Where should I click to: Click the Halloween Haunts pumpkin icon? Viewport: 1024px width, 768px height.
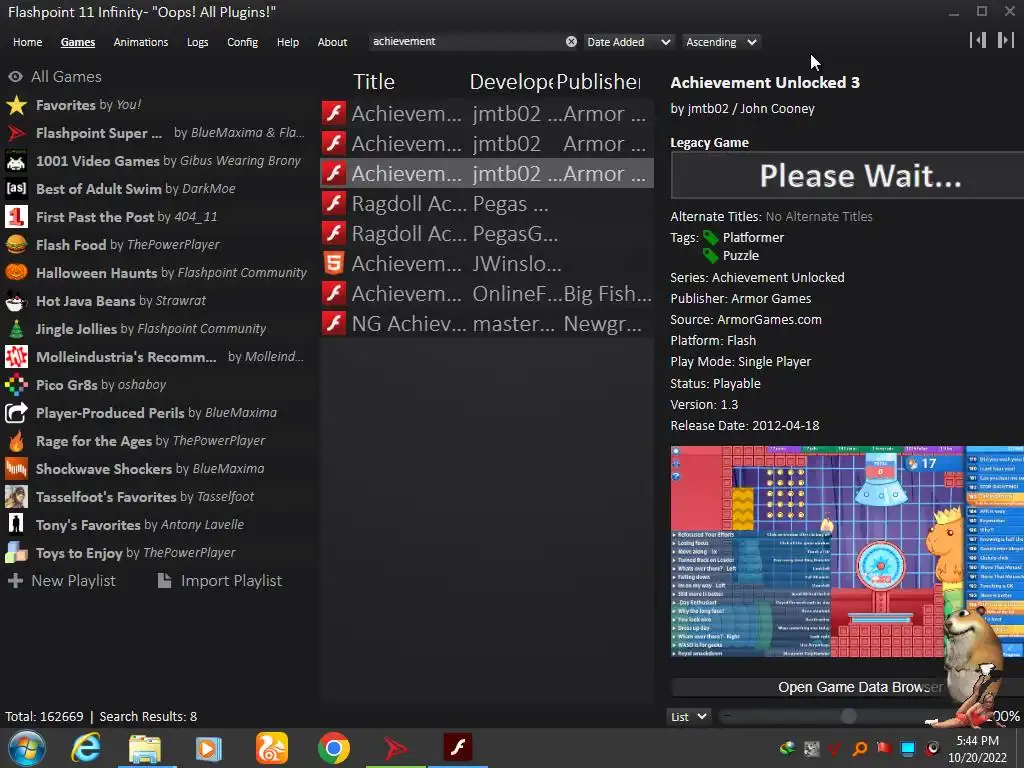(x=16, y=273)
